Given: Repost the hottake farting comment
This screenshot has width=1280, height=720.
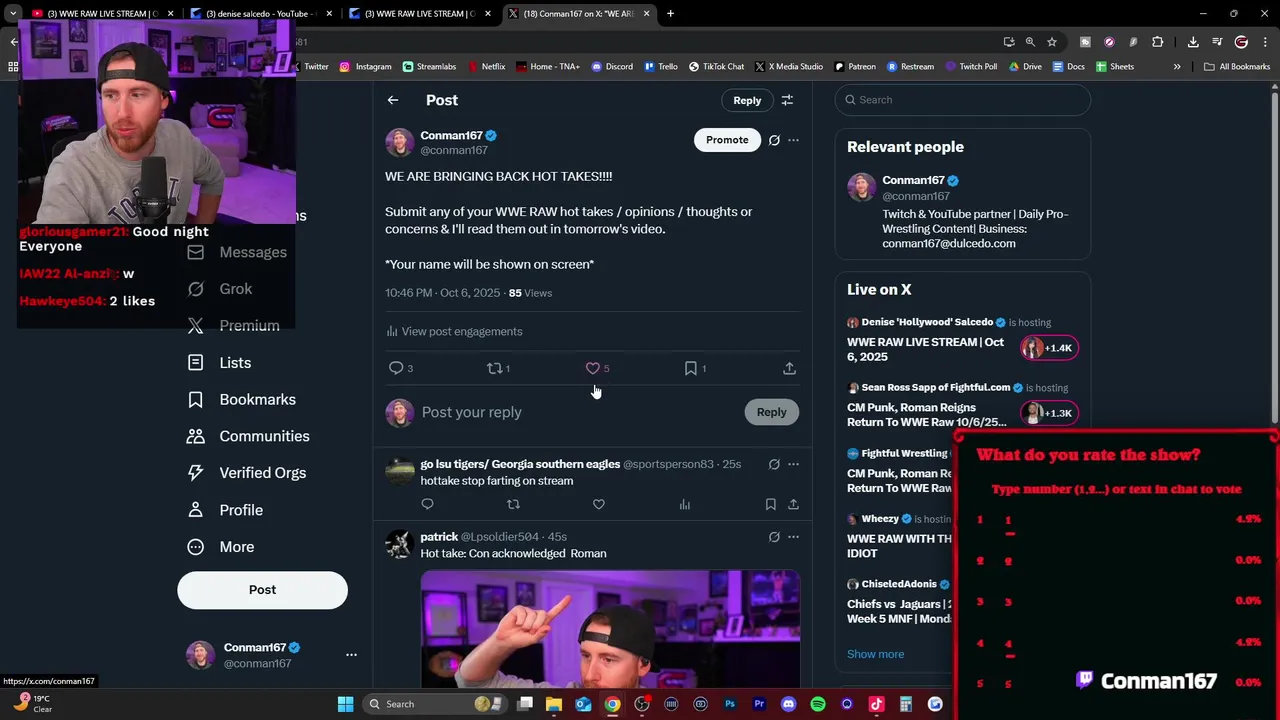Looking at the screenshot, I should pyautogui.click(x=513, y=504).
